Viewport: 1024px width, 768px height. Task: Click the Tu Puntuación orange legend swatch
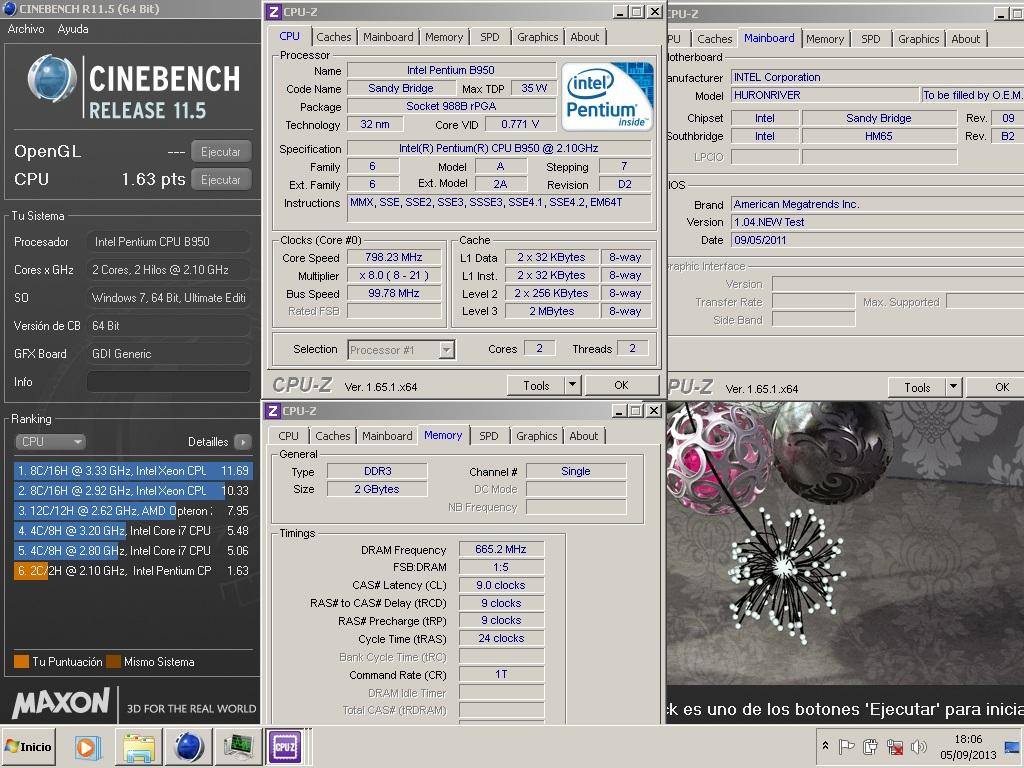tap(21, 662)
